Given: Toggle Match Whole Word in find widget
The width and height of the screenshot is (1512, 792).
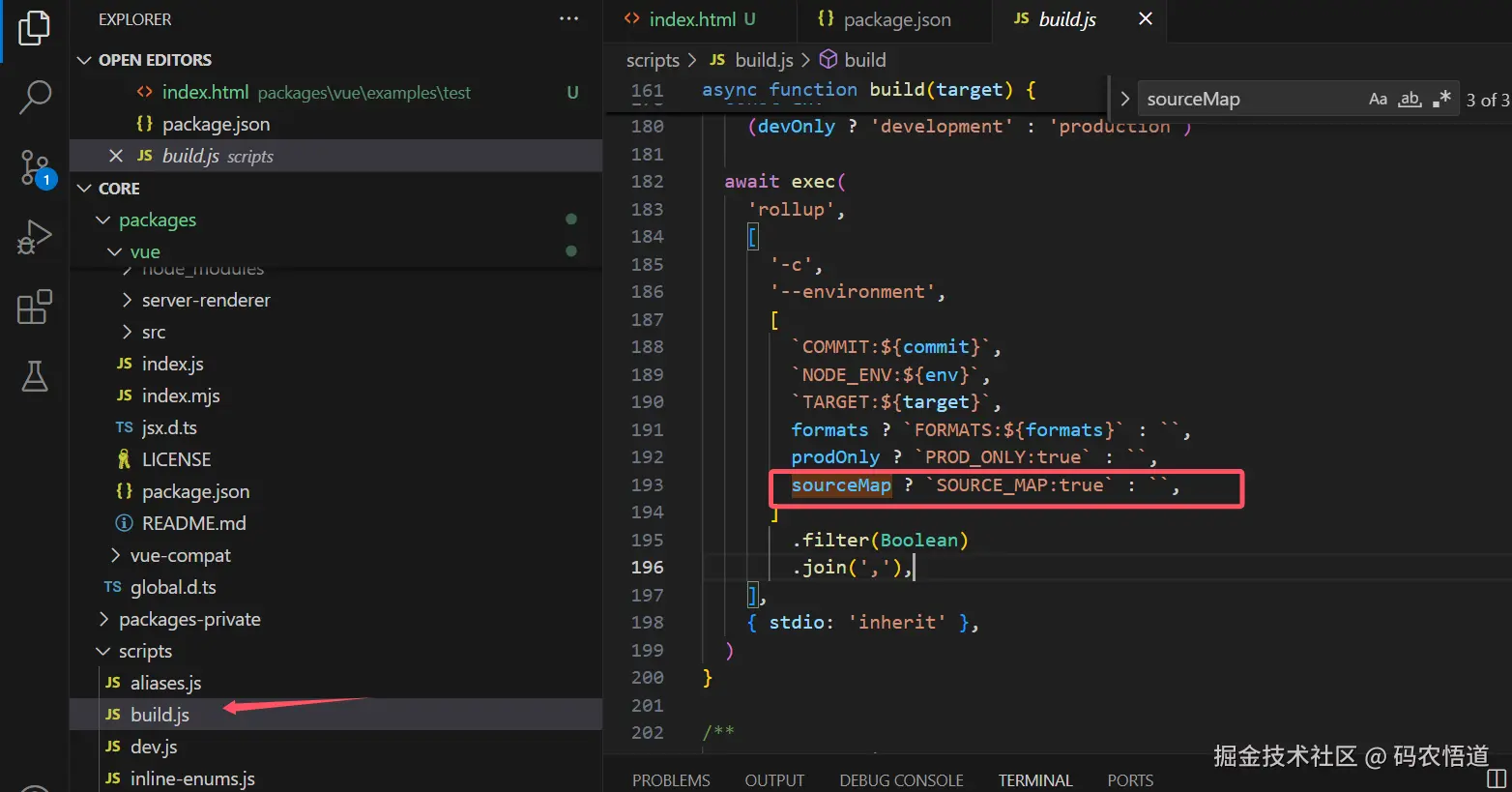Looking at the screenshot, I should (1410, 99).
